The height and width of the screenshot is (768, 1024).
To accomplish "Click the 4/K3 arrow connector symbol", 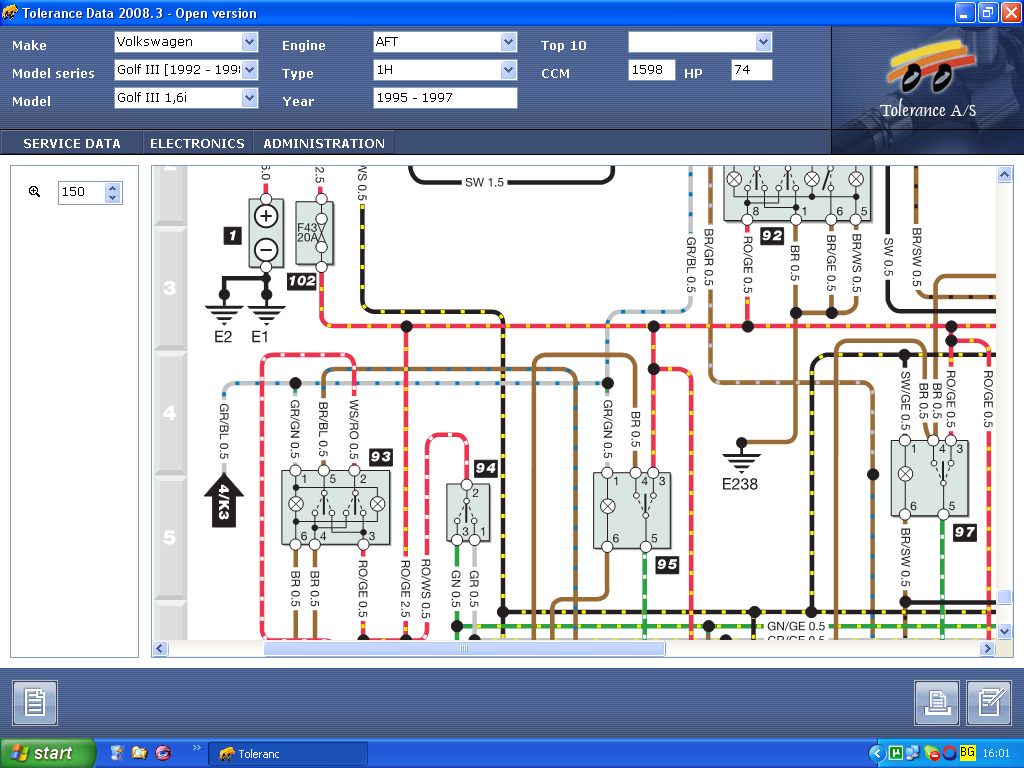I will coord(223,500).
